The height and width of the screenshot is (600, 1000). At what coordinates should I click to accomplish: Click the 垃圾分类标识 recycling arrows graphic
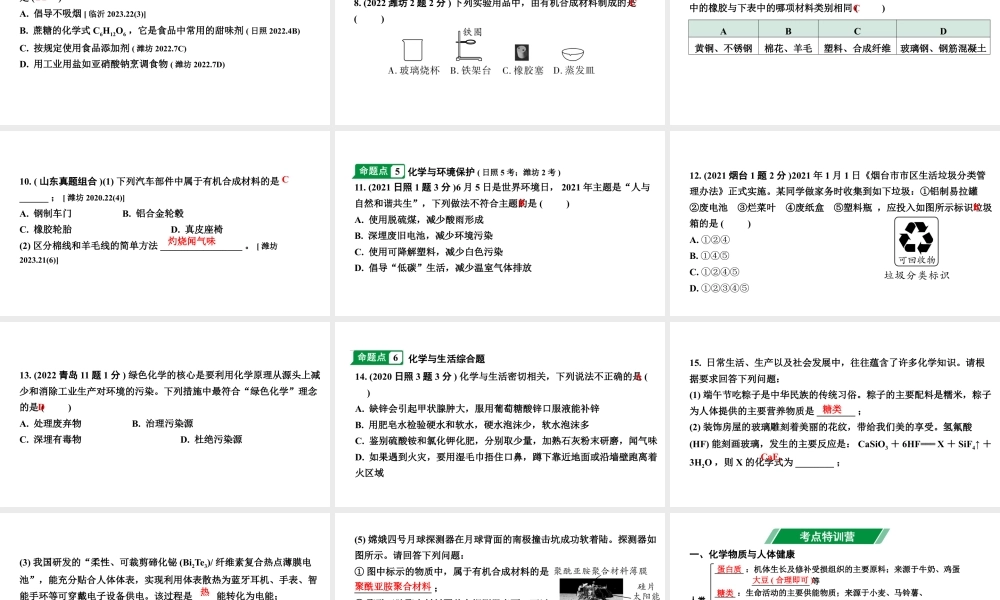coord(916,240)
